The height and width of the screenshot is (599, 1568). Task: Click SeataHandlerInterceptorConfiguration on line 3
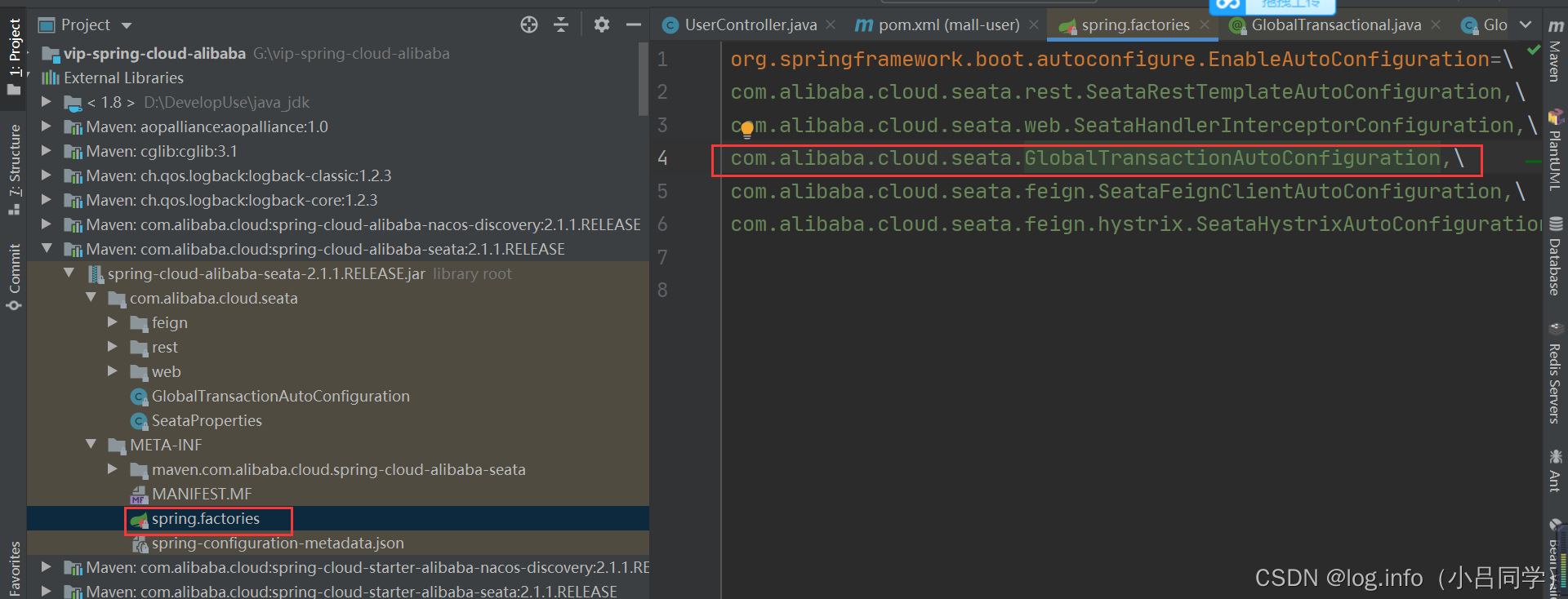1294,125
